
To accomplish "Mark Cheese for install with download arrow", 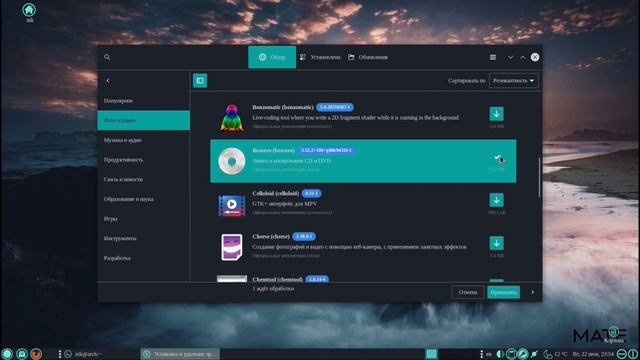I will click(x=496, y=243).
